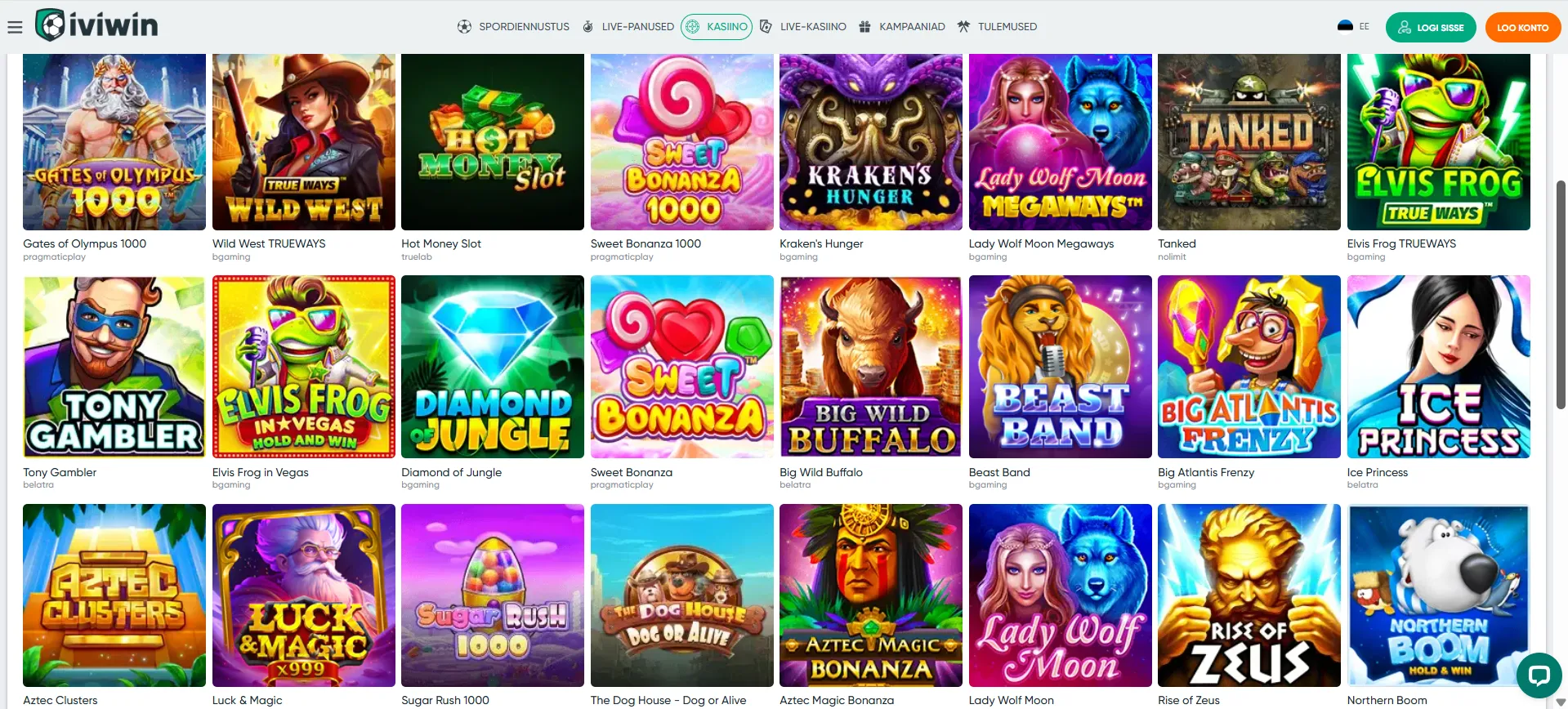Open the Gates of Olympus 1000 thumbnail
This screenshot has width=1568, height=709.
pos(114,142)
